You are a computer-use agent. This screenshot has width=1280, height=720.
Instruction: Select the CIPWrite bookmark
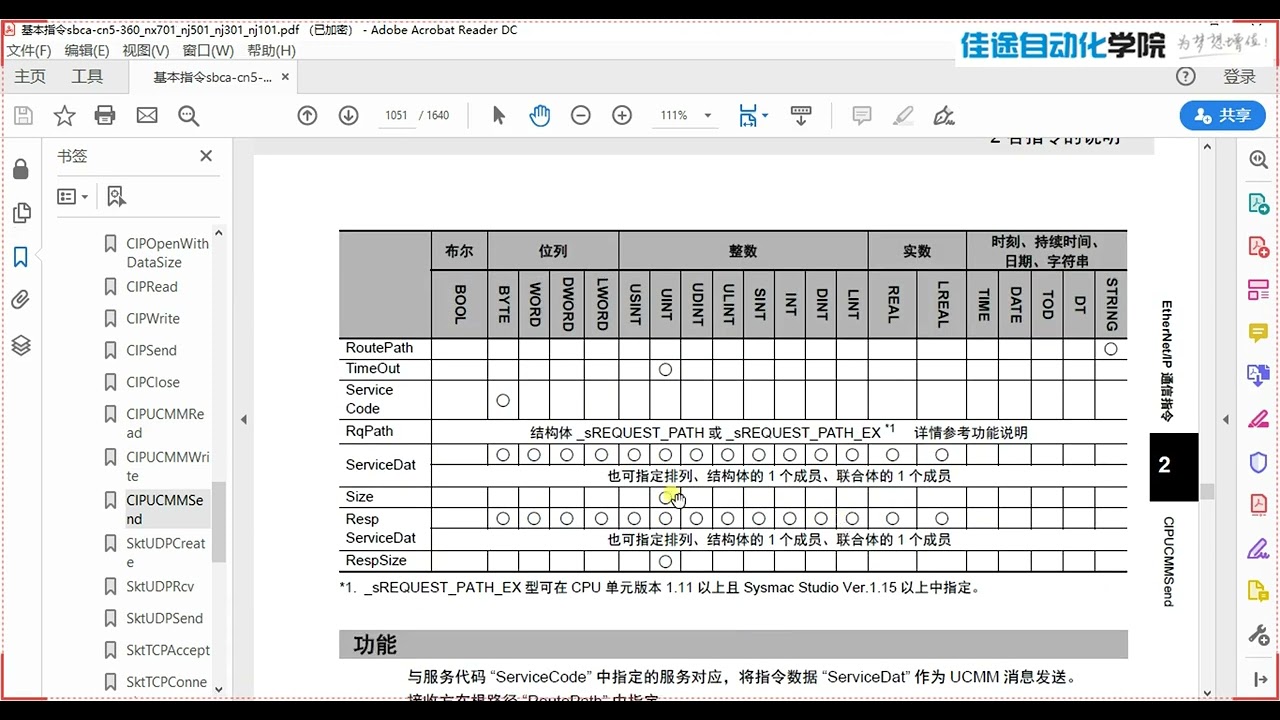click(153, 319)
